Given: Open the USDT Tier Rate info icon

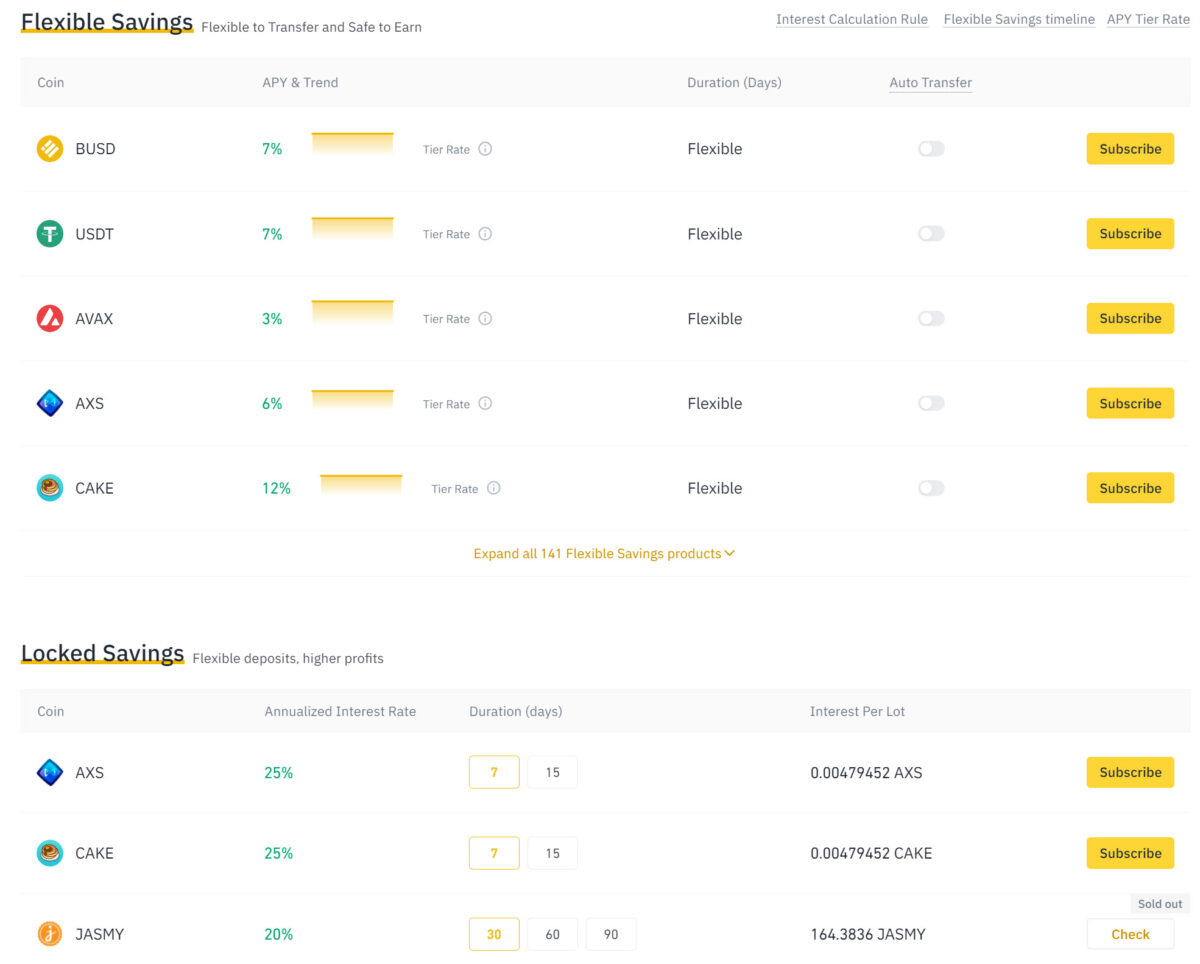Looking at the screenshot, I should pos(485,234).
